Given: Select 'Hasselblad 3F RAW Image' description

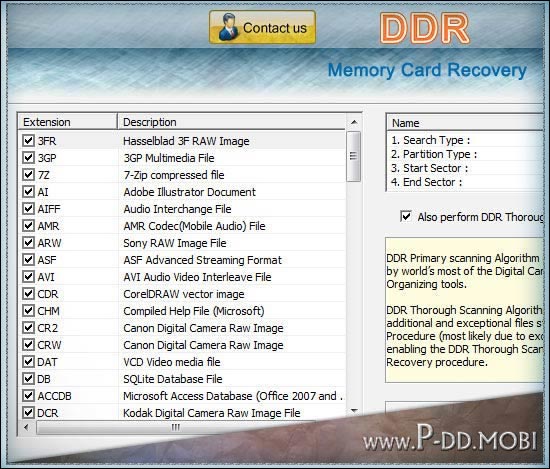Looking at the screenshot, I should point(186,141).
